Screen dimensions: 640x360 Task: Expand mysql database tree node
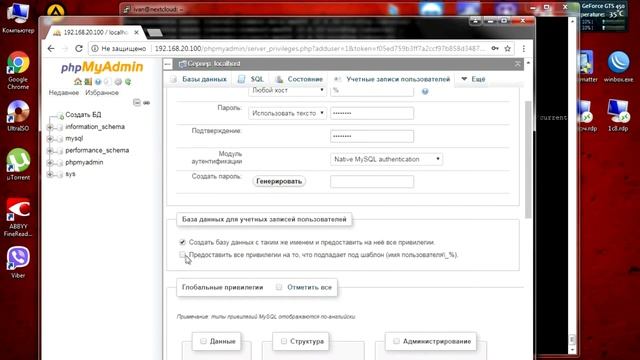50,139
